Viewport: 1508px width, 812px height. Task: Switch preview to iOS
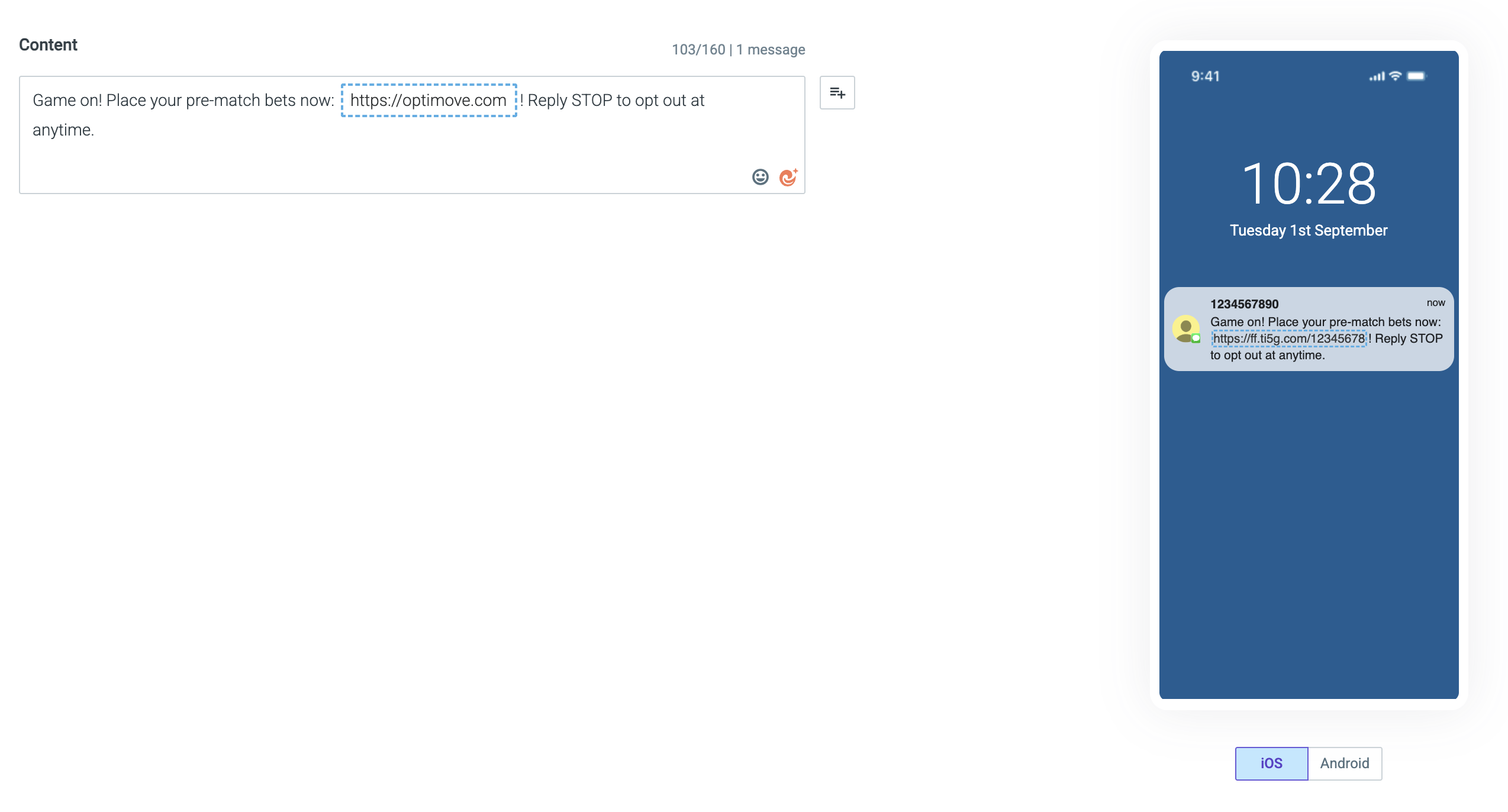tap(1271, 763)
